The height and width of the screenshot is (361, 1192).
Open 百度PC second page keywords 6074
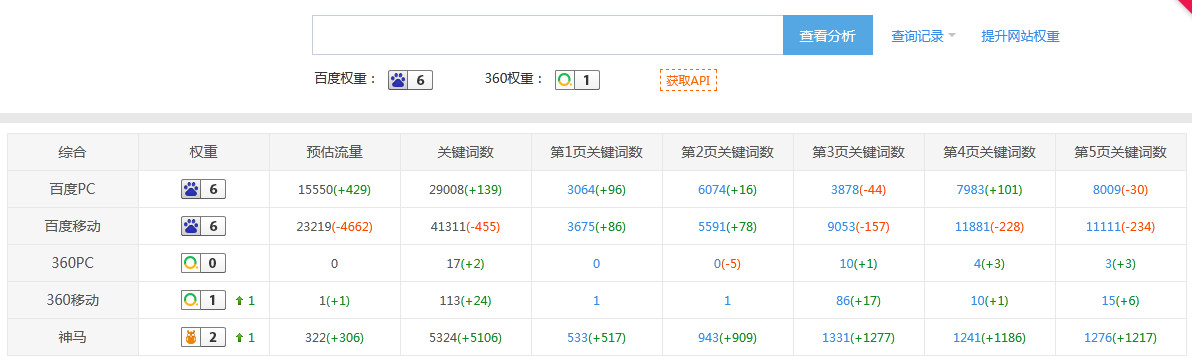712,189
